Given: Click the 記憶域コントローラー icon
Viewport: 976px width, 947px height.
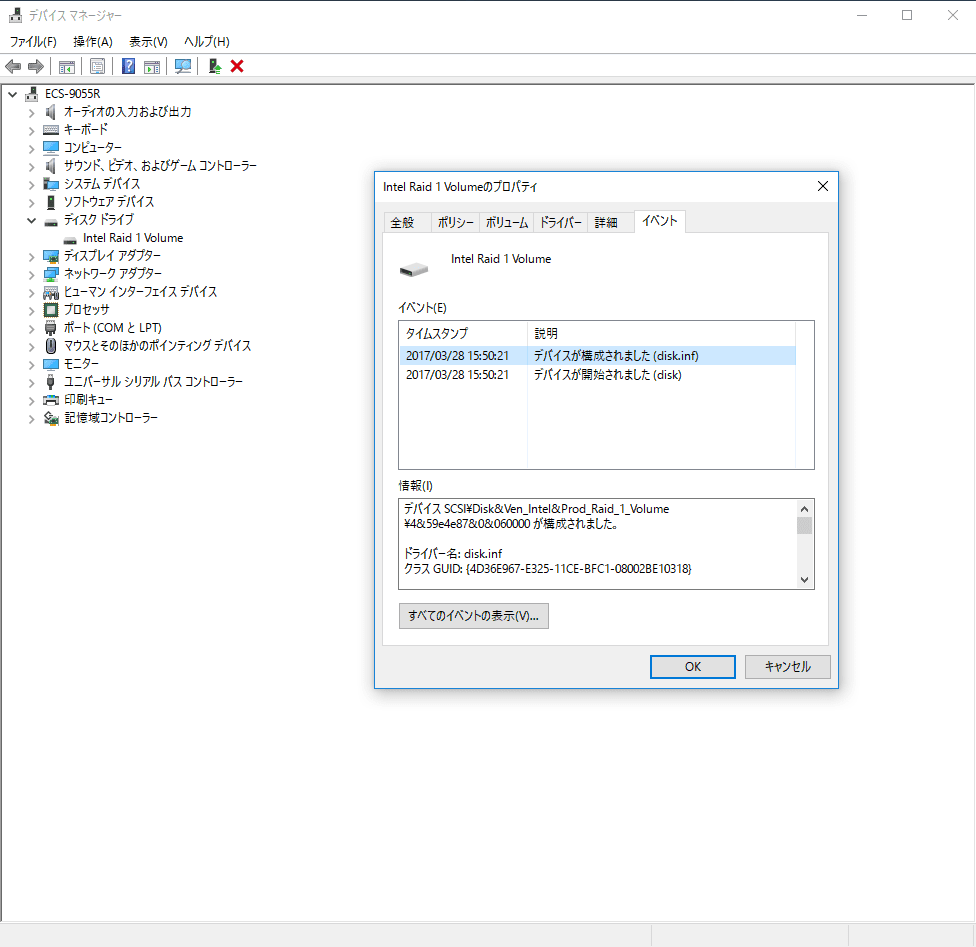Looking at the screenshot, I should pos(51,418).
